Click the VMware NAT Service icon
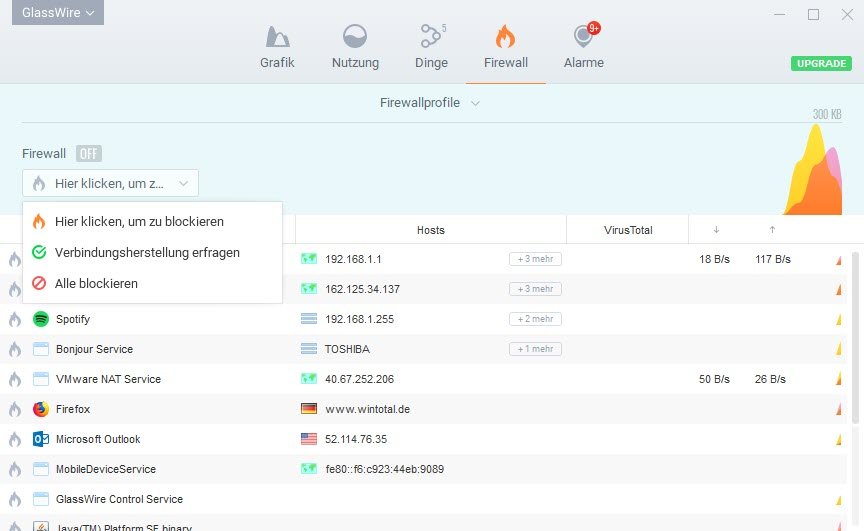This screenshot has height=531, width=864. click(x=41, y=379)
